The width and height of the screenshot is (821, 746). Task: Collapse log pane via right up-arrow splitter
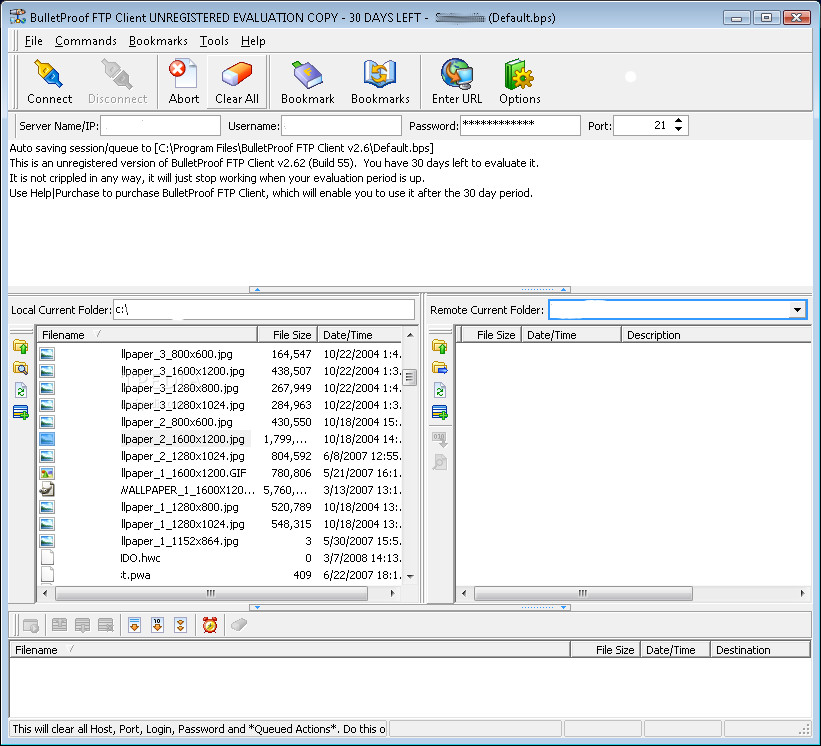click(563, 289)
